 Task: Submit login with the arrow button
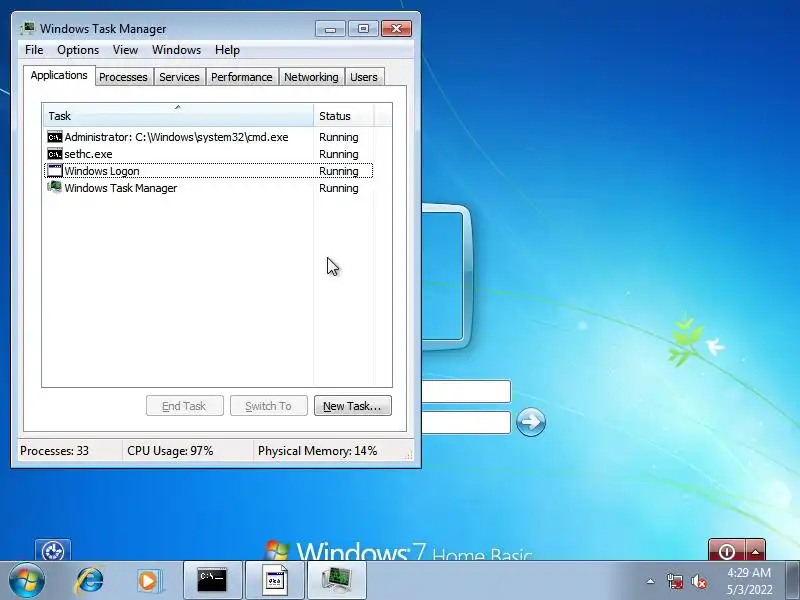531,422
